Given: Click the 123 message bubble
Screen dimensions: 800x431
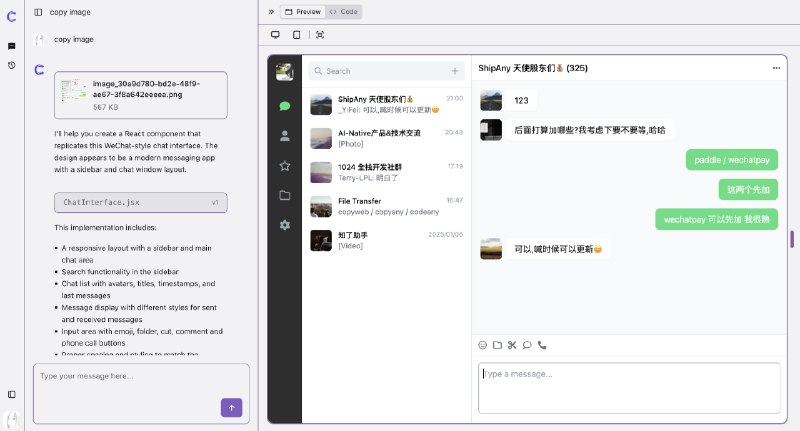Looking at the screenshot, I should click(x=521, y=100).
